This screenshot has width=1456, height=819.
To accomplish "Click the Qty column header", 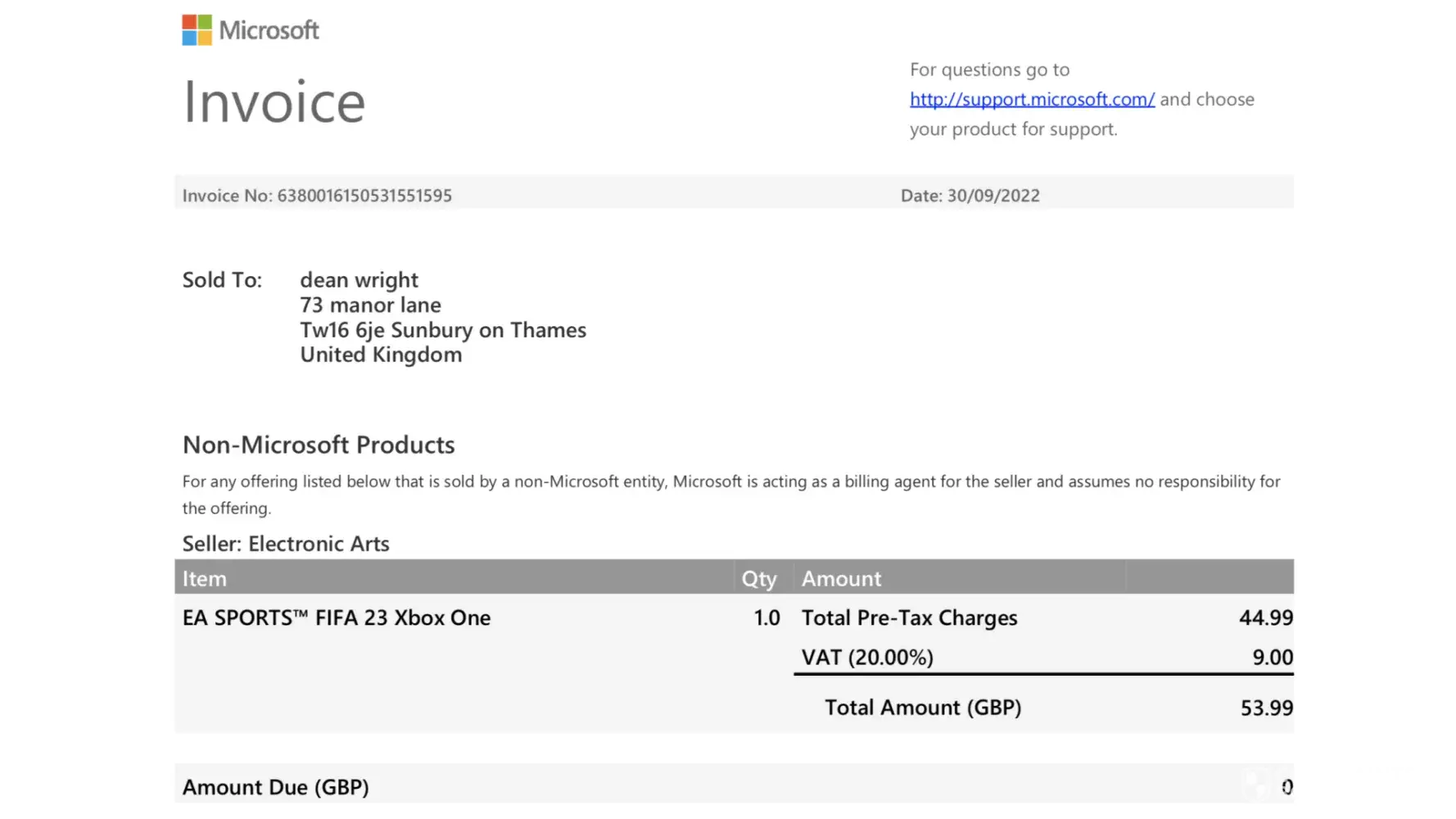I will coord(758,578).
